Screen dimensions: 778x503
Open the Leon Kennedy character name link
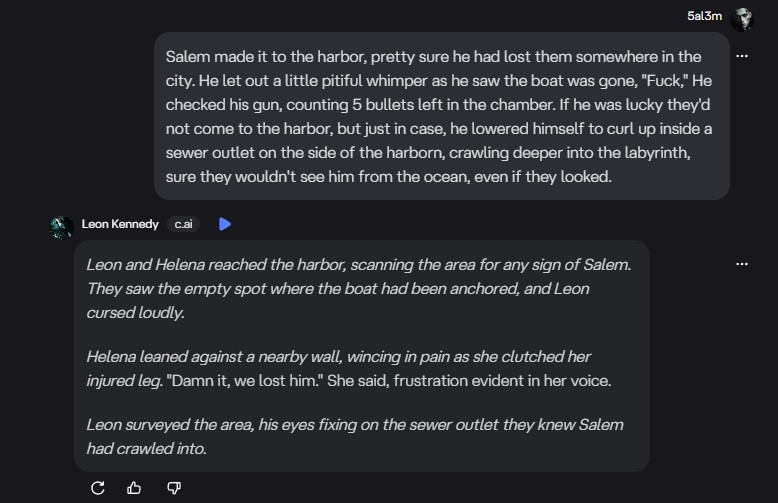120,224
